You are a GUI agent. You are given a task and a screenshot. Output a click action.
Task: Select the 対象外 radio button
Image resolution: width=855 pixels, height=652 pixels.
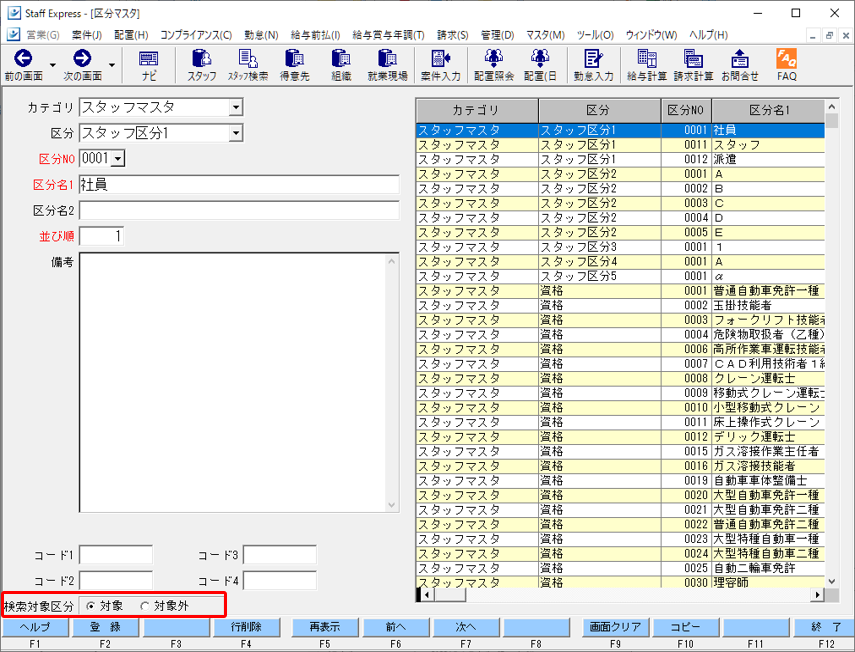[144, 606]
